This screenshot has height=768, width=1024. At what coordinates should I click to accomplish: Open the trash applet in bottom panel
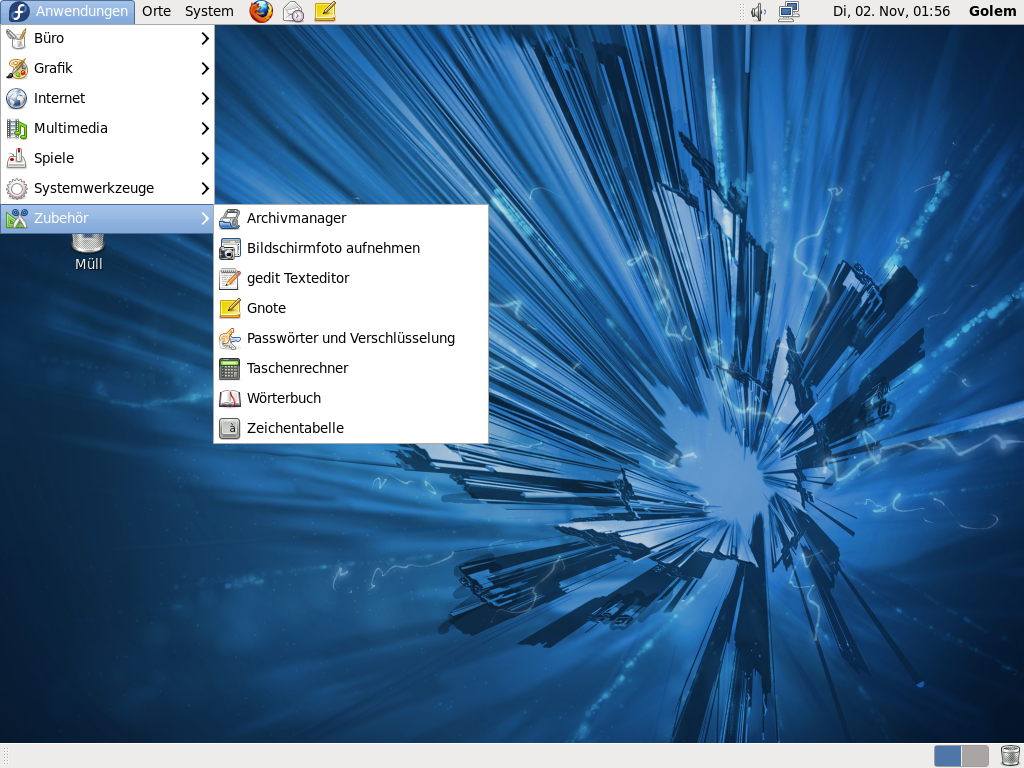1009,756
